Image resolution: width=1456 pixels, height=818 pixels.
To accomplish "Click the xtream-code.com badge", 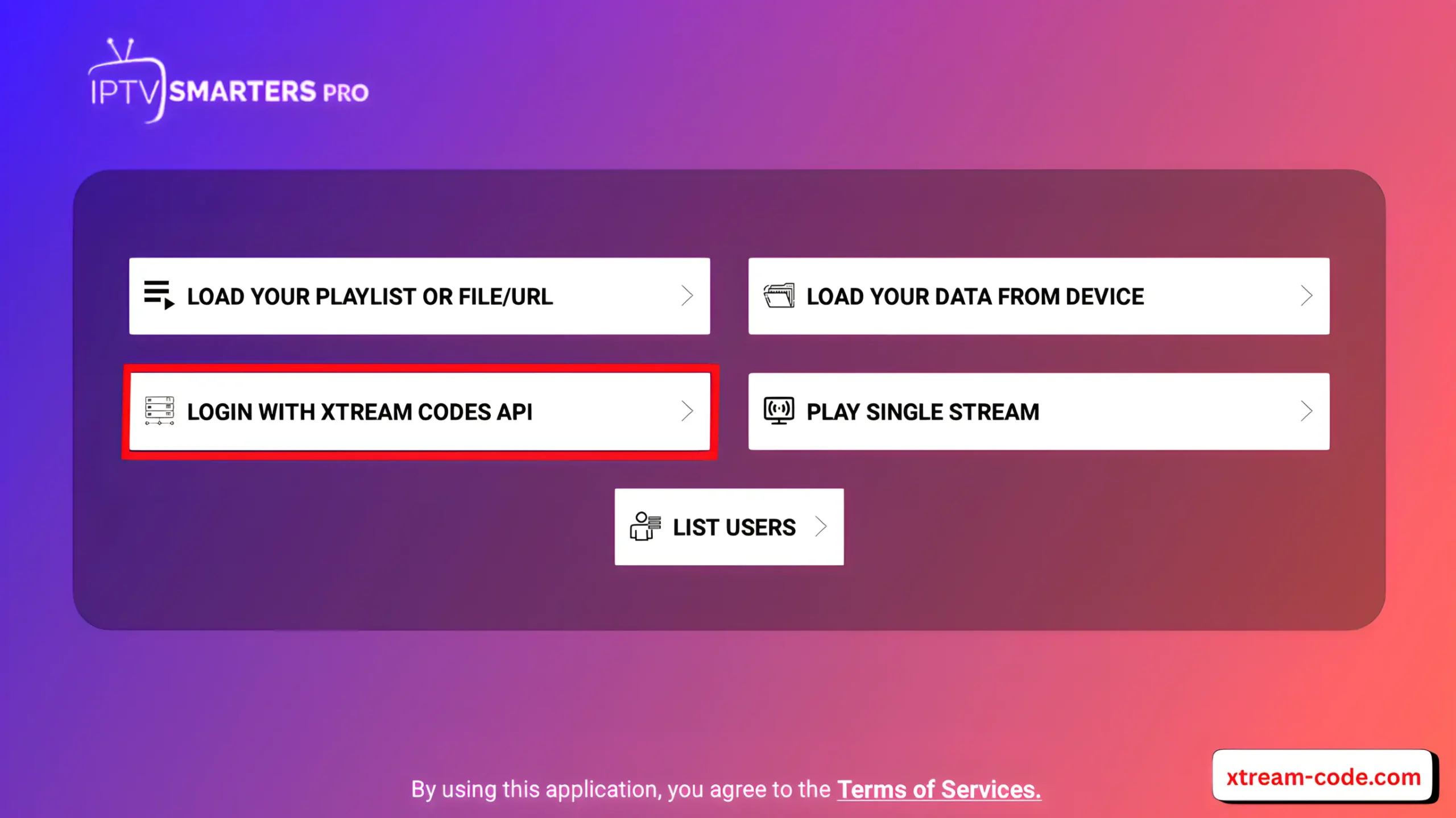I will coord(1321,776).
